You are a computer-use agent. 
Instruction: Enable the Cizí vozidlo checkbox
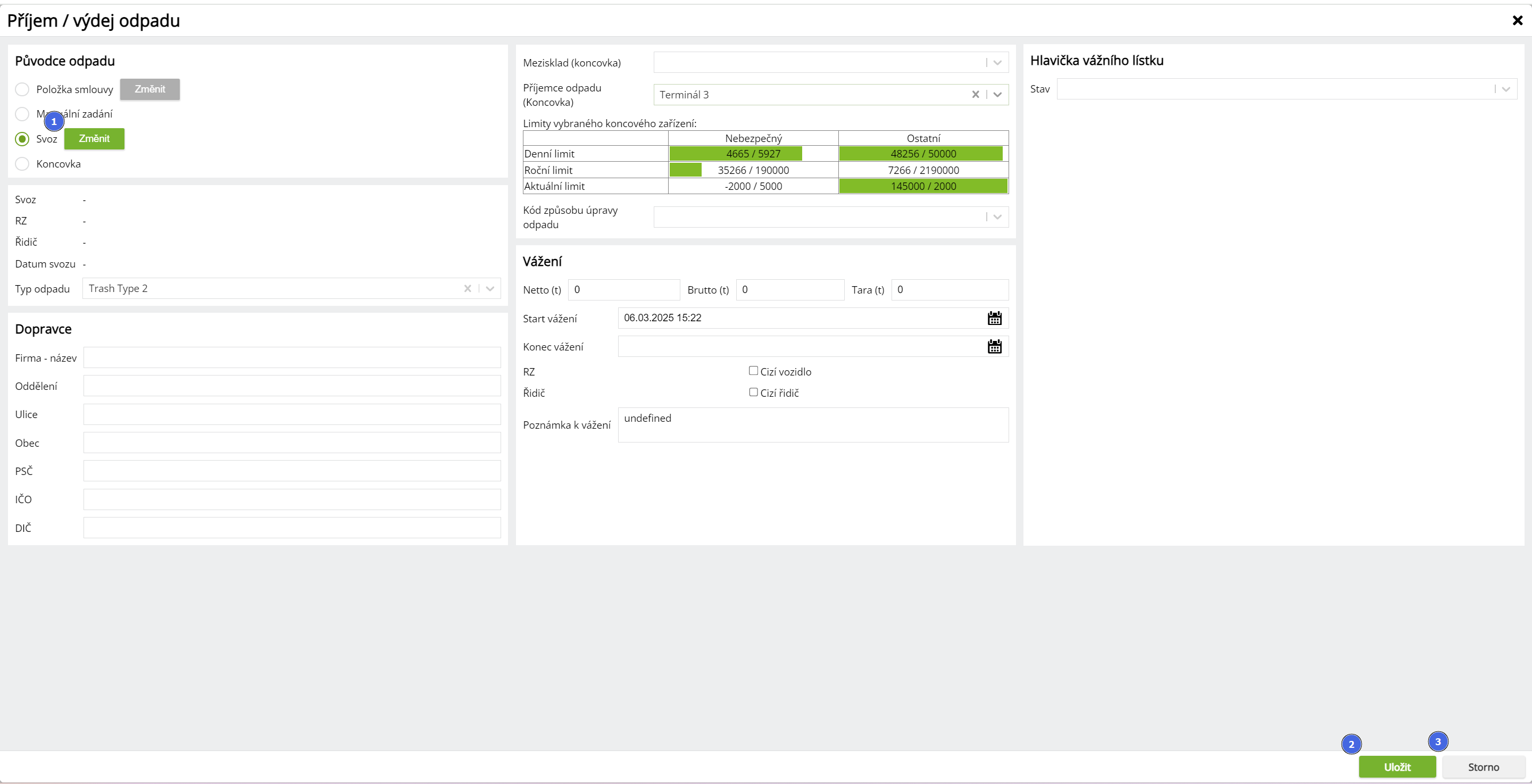[x=754, y=371]
